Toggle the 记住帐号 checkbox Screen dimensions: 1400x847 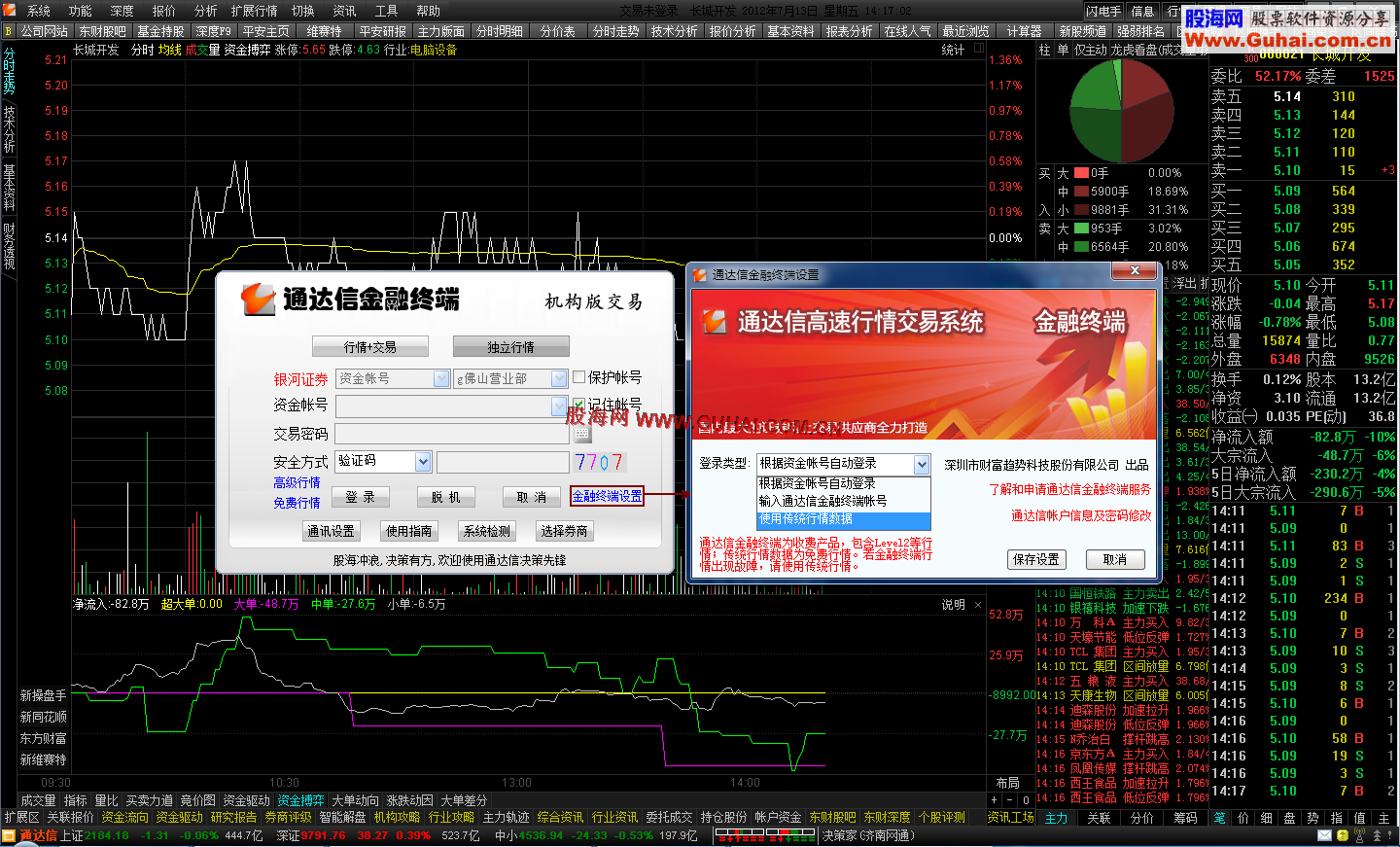pyautogui.click(x=579, y=405)
